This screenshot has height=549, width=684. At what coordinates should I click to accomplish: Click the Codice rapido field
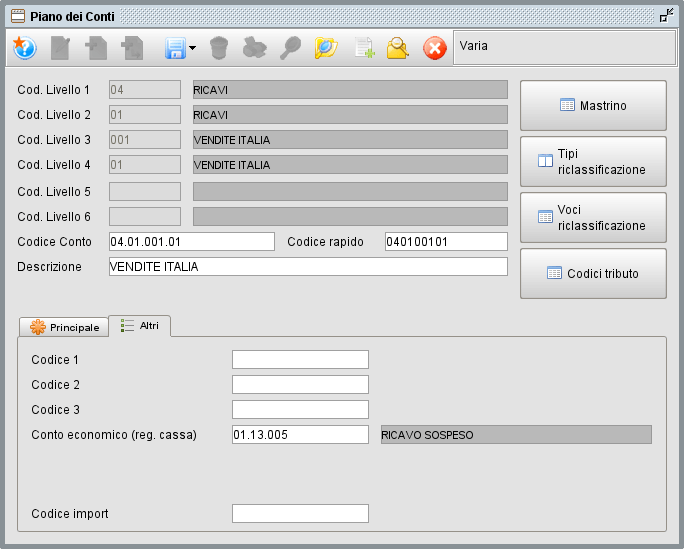[446, 242]
